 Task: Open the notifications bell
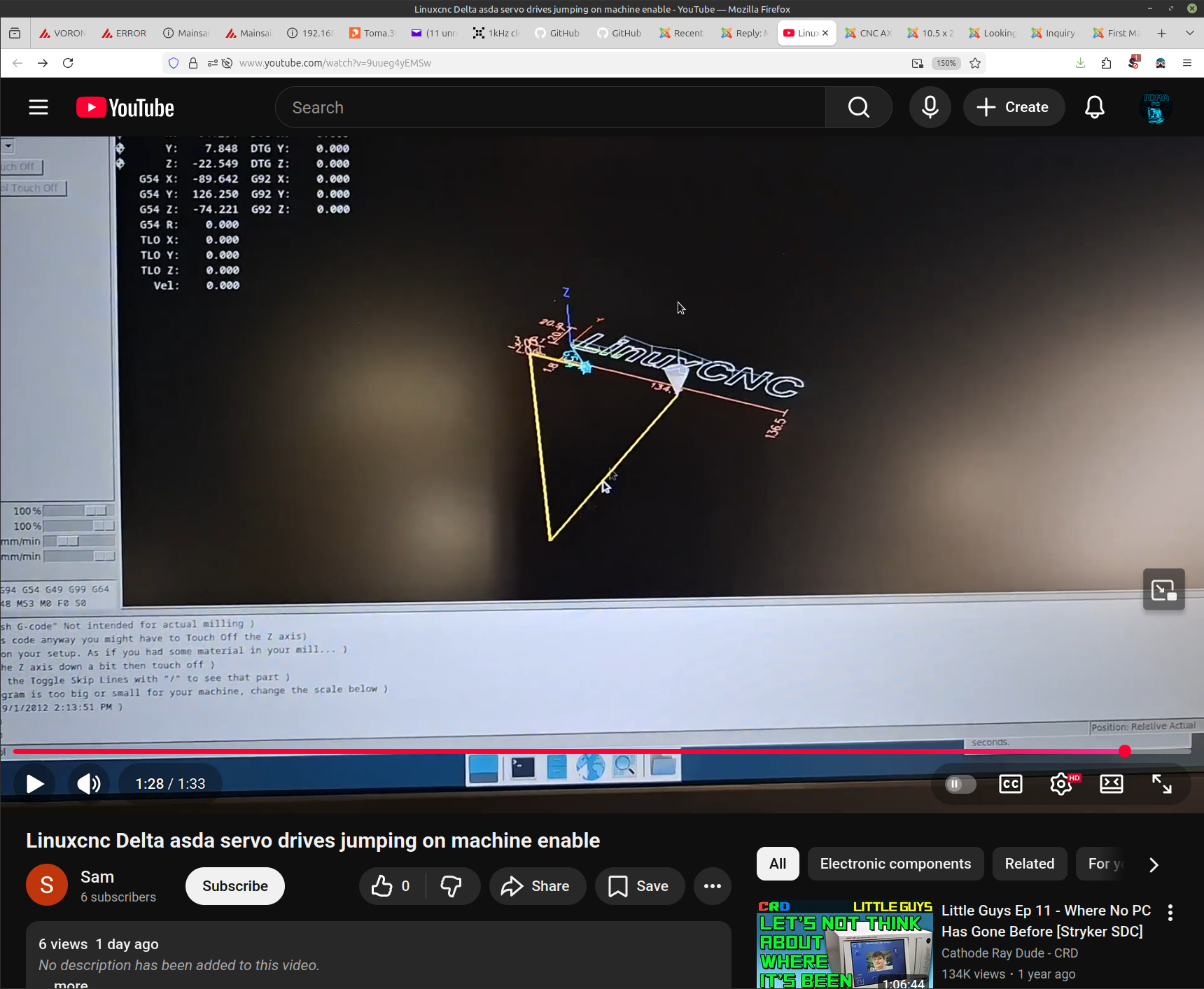(x=1094, y=107)
